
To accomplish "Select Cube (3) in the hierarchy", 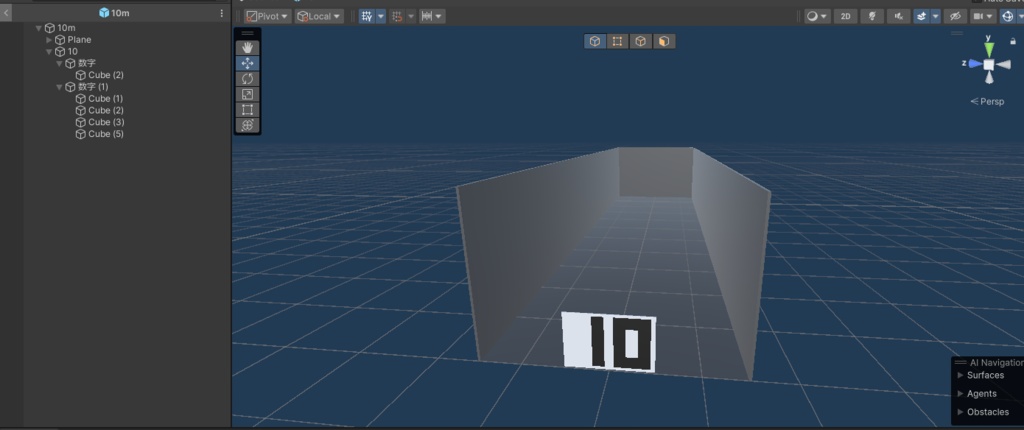I will pyautogui.click(x=106, y=122).
